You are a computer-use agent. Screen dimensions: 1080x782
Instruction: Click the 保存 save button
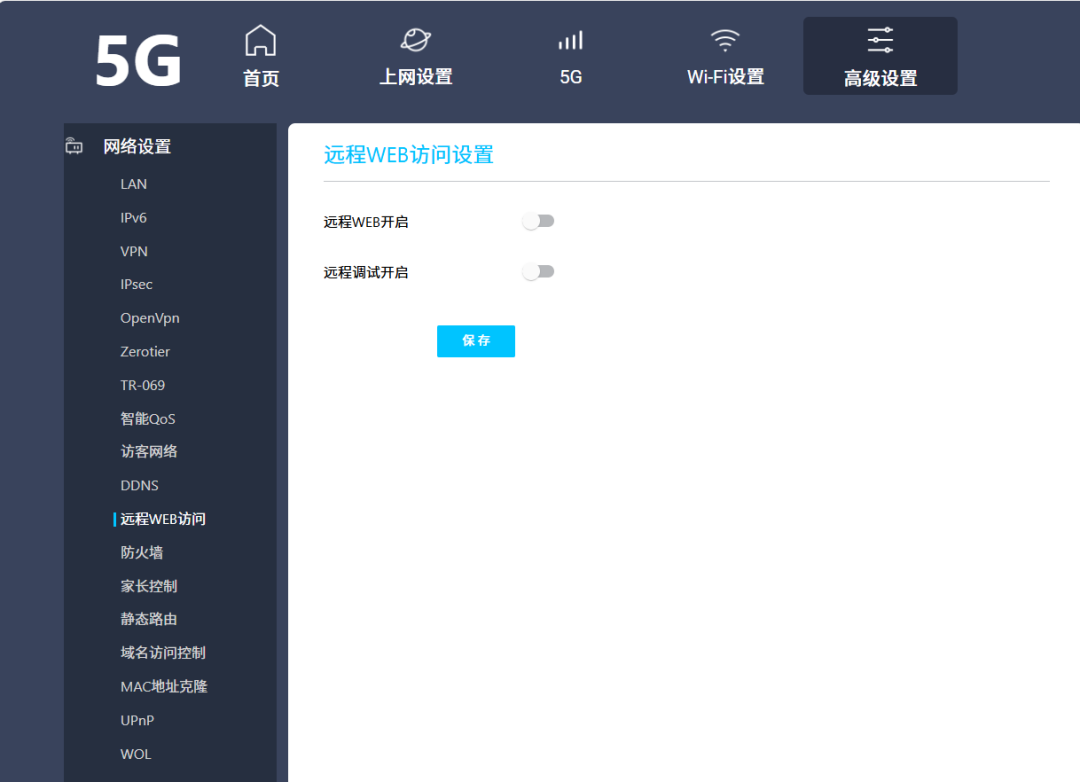(476, 341)
